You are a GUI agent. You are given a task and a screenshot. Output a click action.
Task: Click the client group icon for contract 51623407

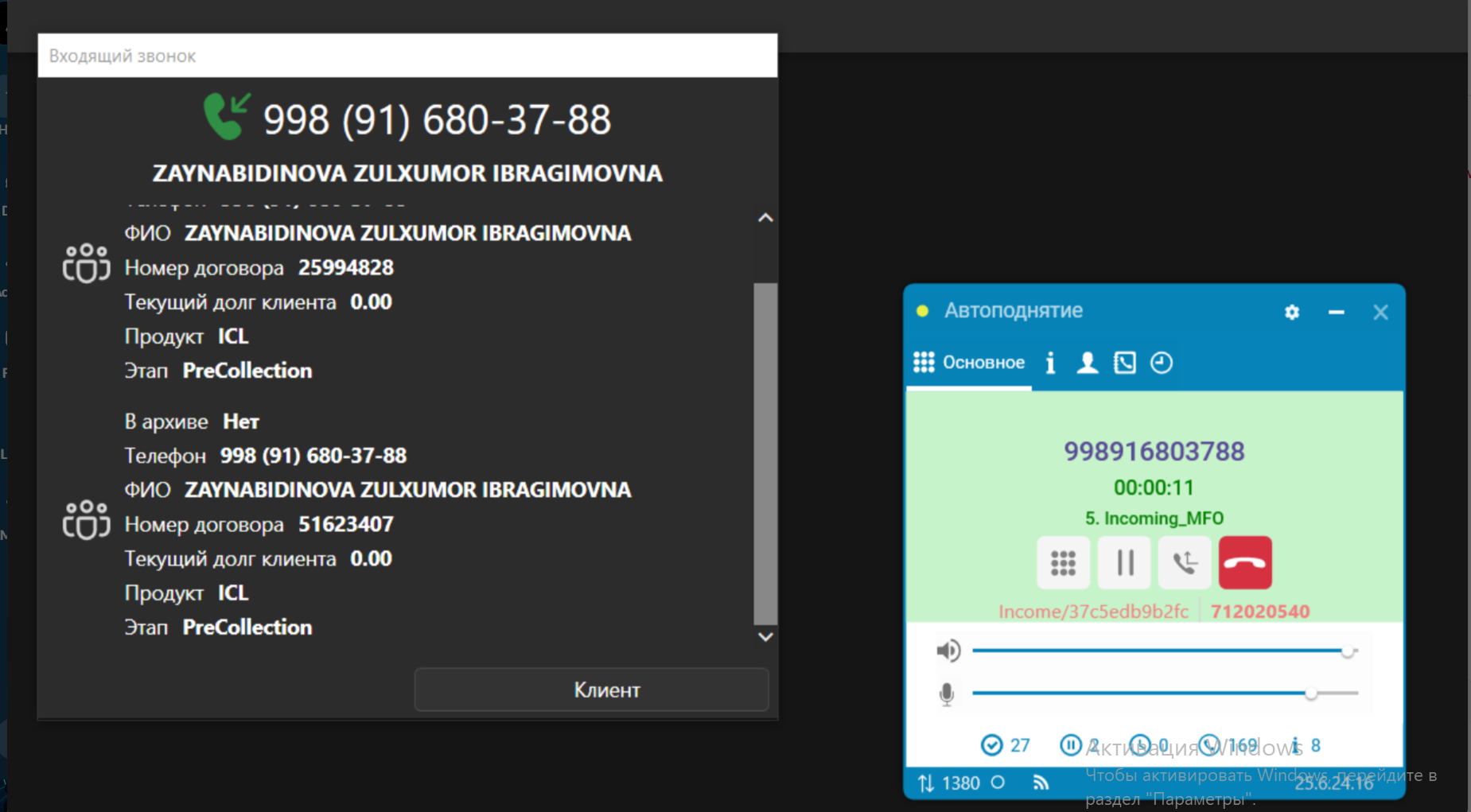coord(86,520)
